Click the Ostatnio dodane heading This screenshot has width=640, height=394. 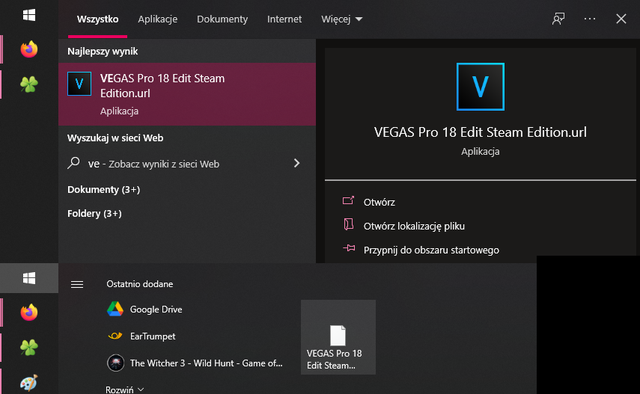tap(140, 284)
